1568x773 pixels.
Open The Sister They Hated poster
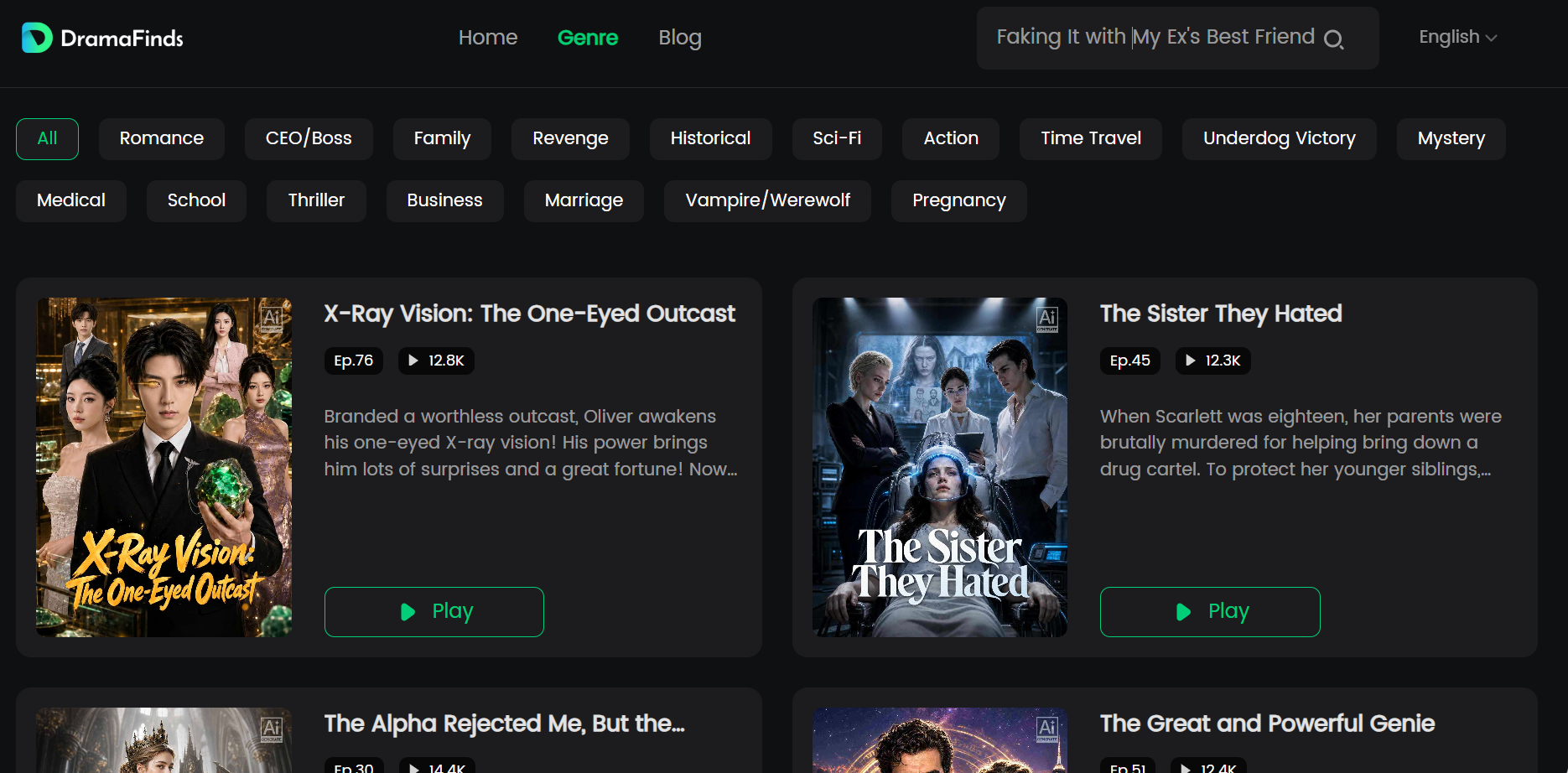[940, 467]
